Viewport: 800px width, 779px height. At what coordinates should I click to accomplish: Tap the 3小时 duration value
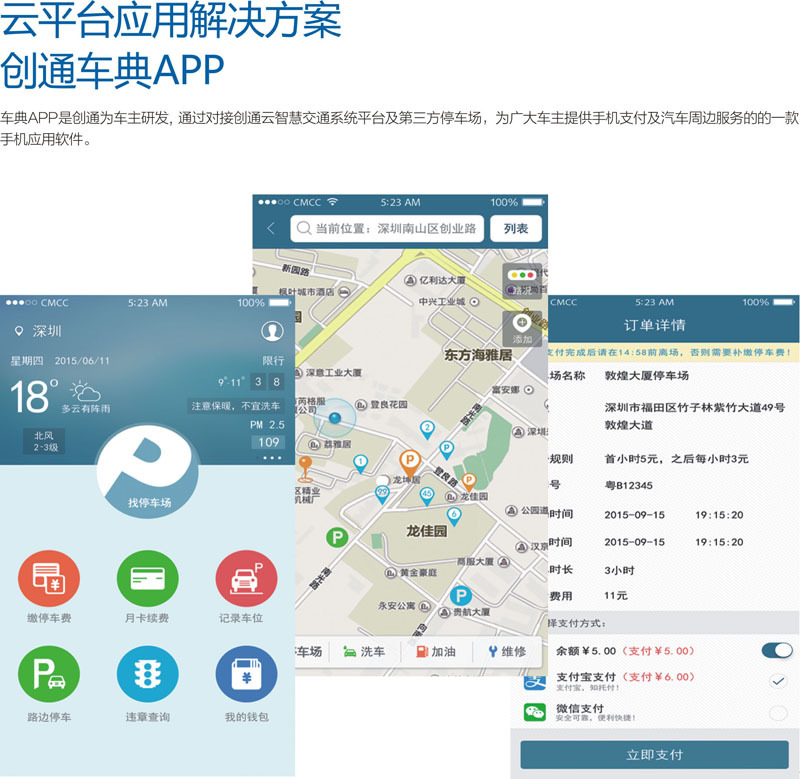pyautogui.click(x=619, y=570)
